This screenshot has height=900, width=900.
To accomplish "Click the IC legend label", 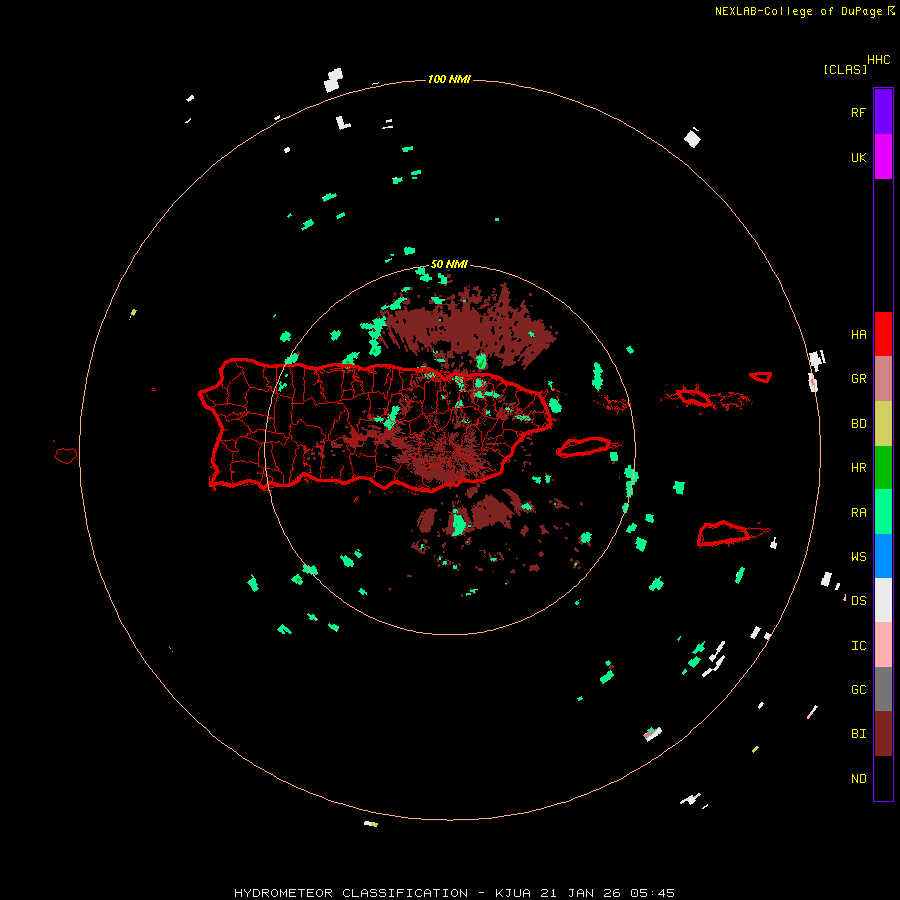I will click(x=858, y=646).
